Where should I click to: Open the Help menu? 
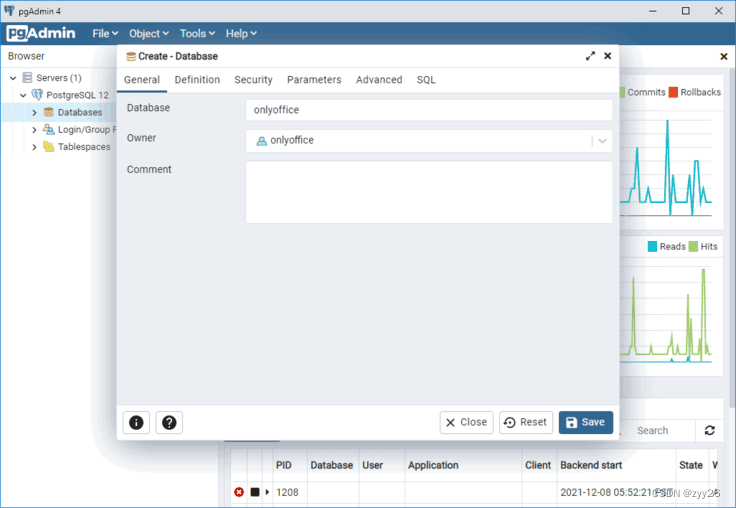click(241, 33)
